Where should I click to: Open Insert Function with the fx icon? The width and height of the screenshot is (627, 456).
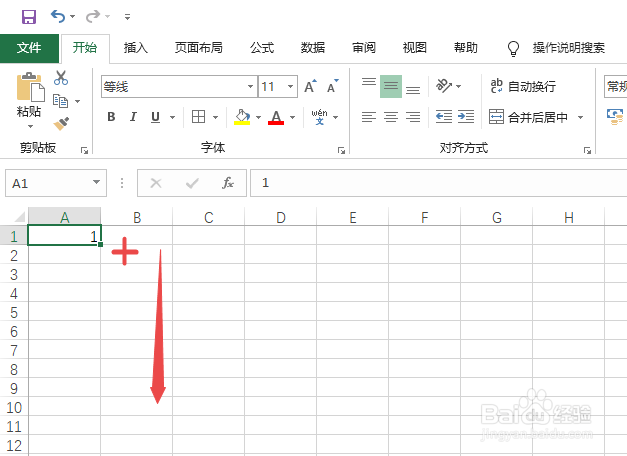point(228,183)
